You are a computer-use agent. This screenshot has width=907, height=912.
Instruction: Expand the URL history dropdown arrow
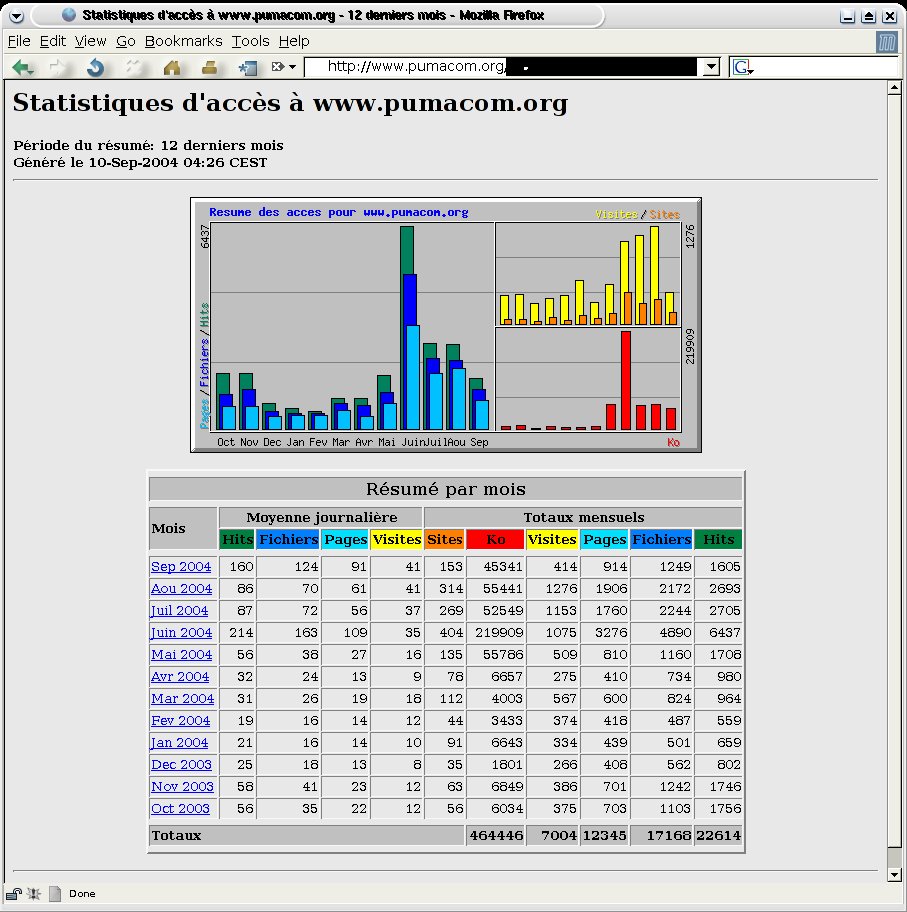click(711, 67)
